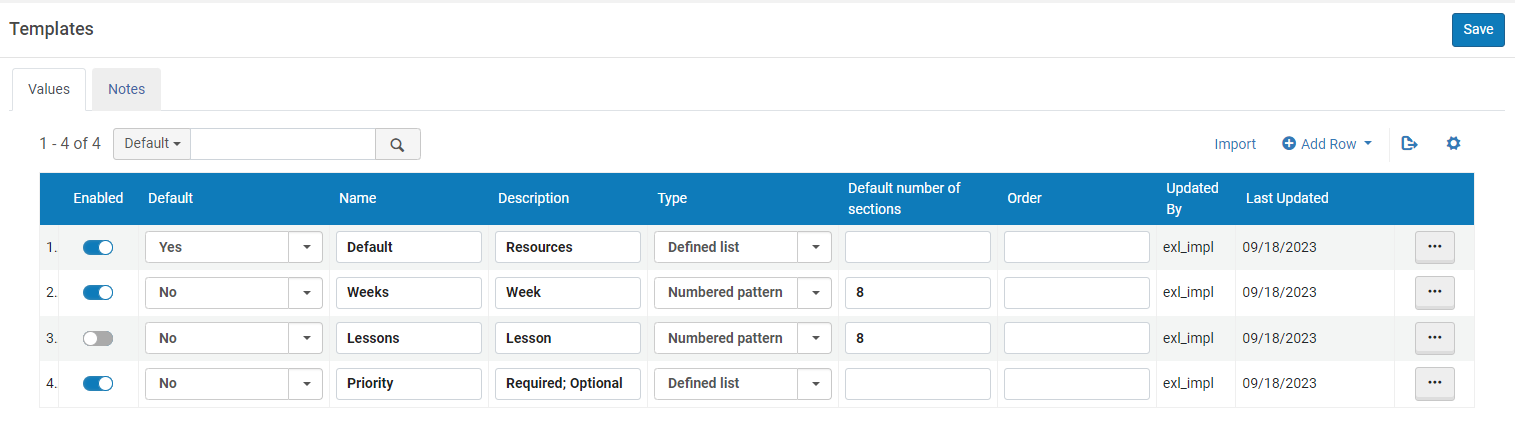This screenshot has width=1515, height=423.
Task: Open Default column dropdown for Priority row
Action: (306, 383)
